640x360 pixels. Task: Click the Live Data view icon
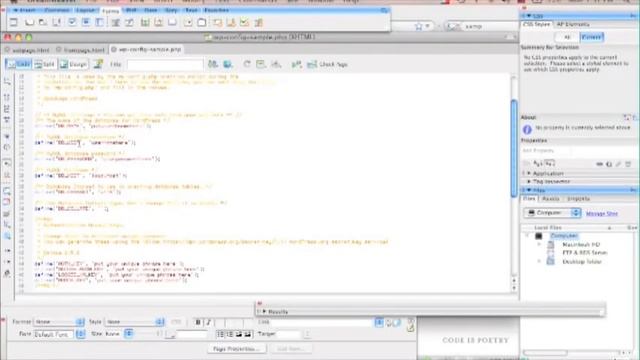(x=98, y=64)
